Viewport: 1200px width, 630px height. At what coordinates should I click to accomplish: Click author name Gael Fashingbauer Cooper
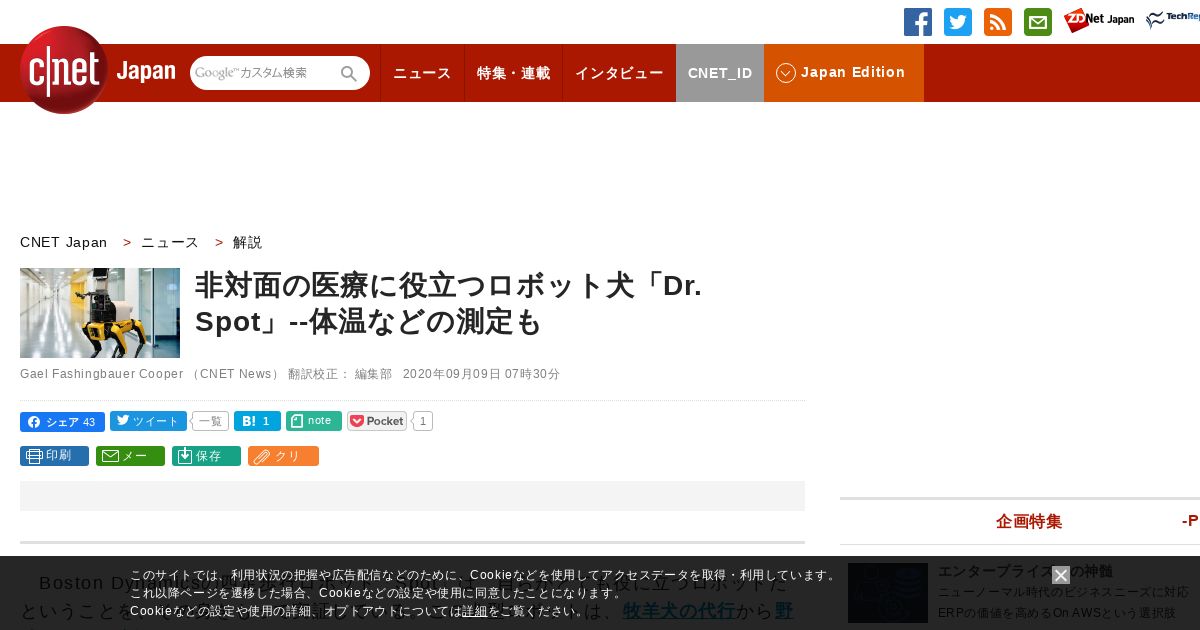[x=102, y=374]
